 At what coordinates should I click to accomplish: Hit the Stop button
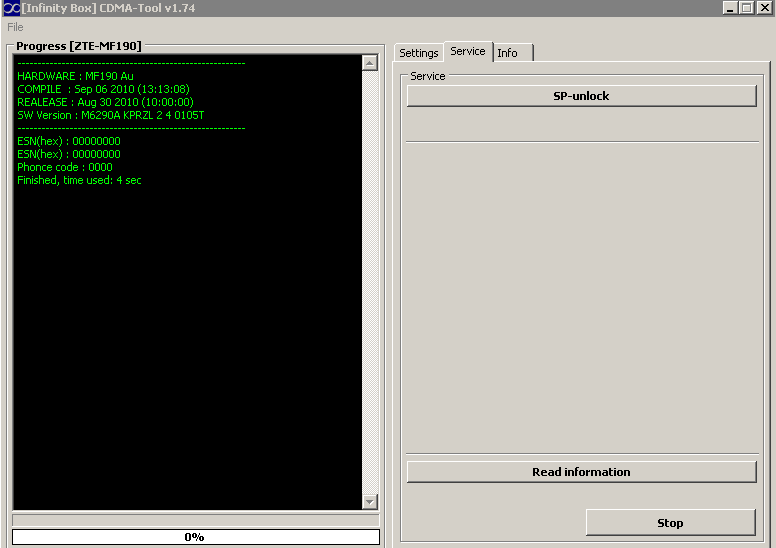(x=670, y=522)
